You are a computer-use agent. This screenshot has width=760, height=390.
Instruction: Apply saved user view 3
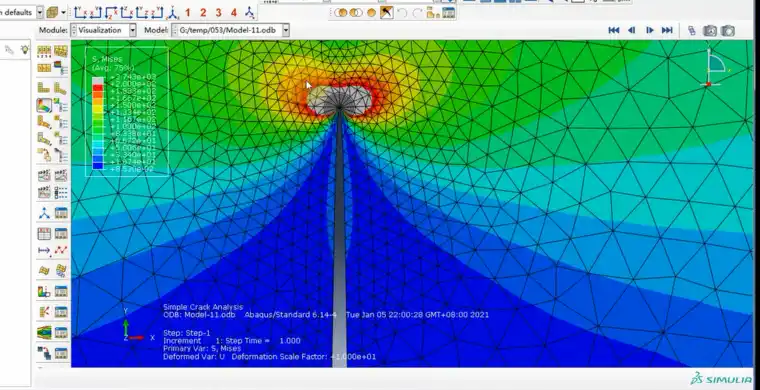tap(219, 13)
